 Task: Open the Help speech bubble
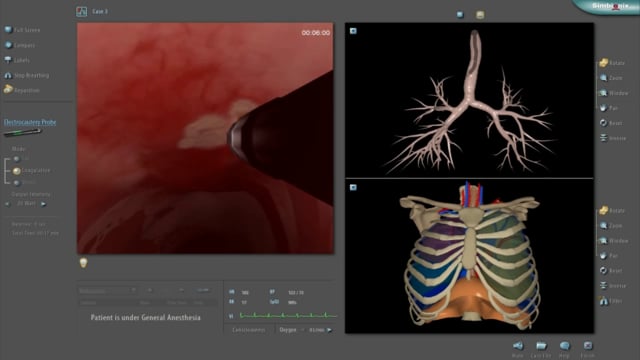pos(564,349)
